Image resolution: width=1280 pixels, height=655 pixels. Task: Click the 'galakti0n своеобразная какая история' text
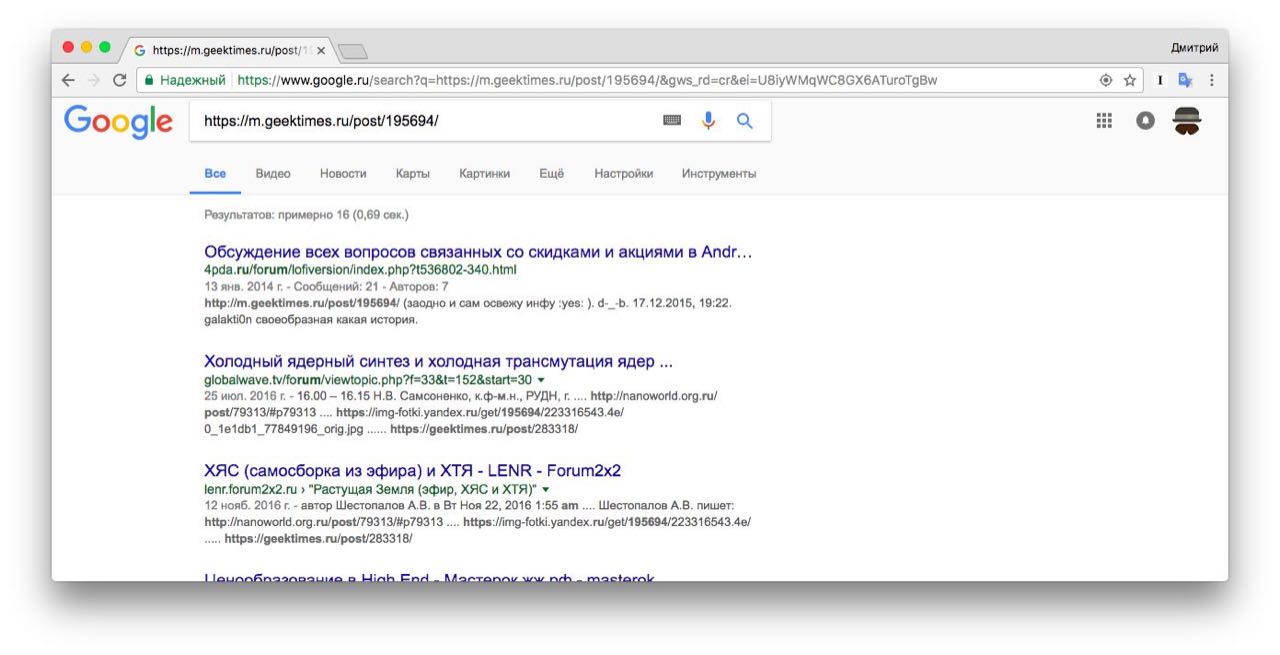[310, 320]
